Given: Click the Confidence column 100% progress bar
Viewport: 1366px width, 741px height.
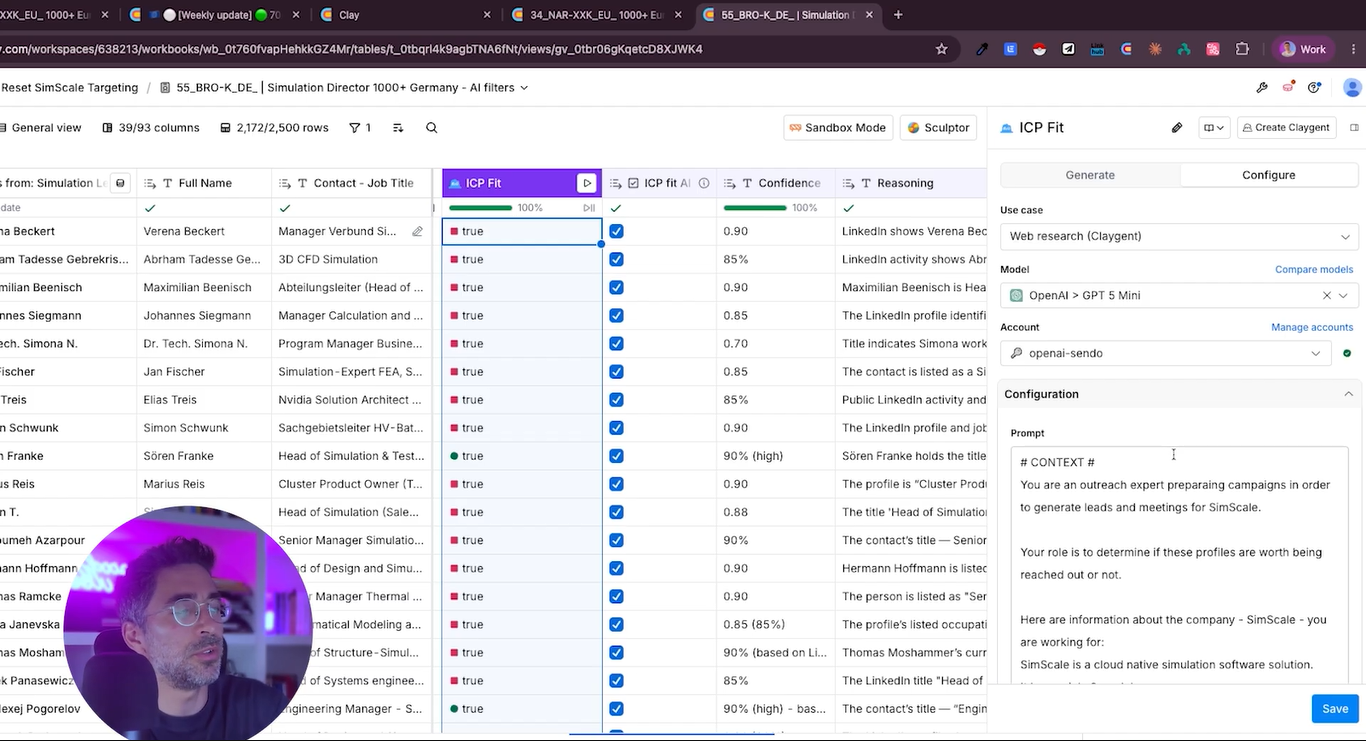Looking at the screenshot, I should (x=755, y=208).
